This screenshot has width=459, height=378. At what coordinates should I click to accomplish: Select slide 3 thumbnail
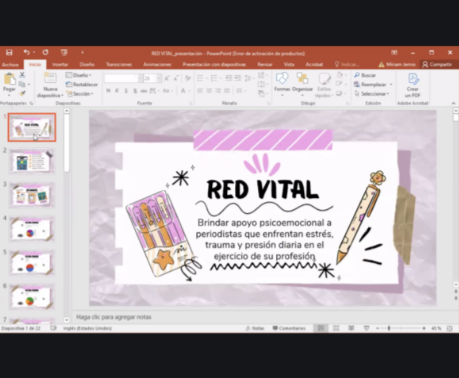coord(32,195)
